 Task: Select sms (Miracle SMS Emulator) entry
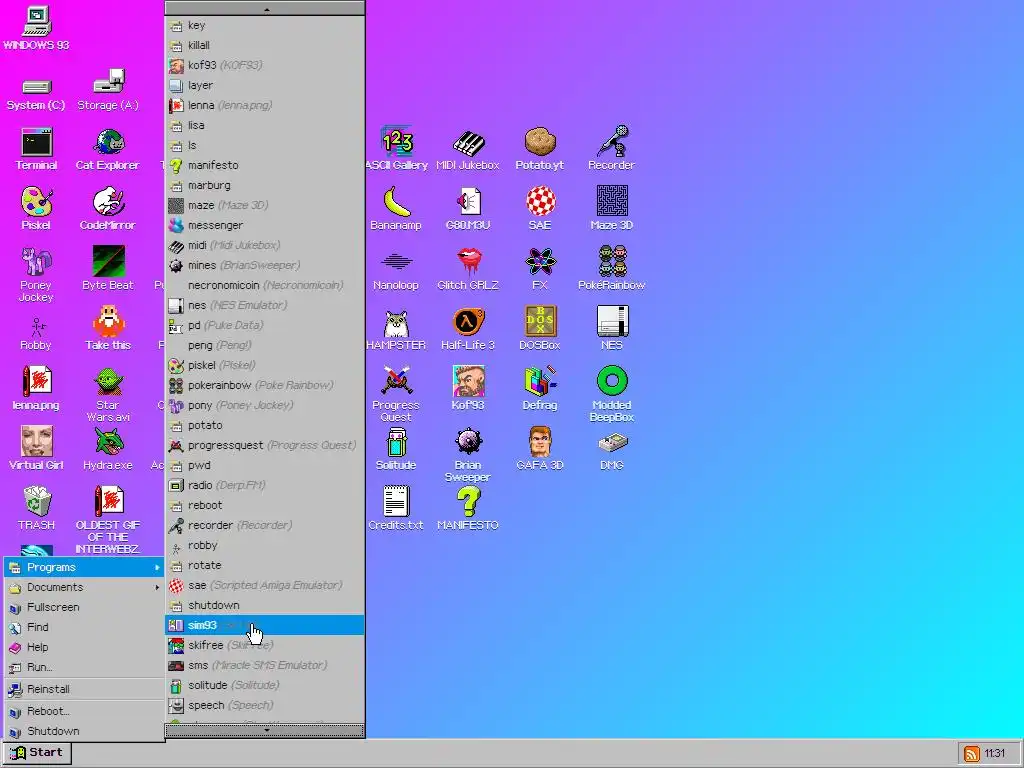tap(264, 665)
